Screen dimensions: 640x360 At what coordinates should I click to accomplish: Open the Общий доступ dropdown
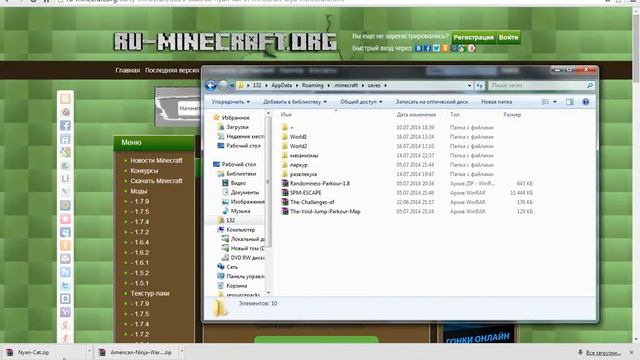coord(361,102)
